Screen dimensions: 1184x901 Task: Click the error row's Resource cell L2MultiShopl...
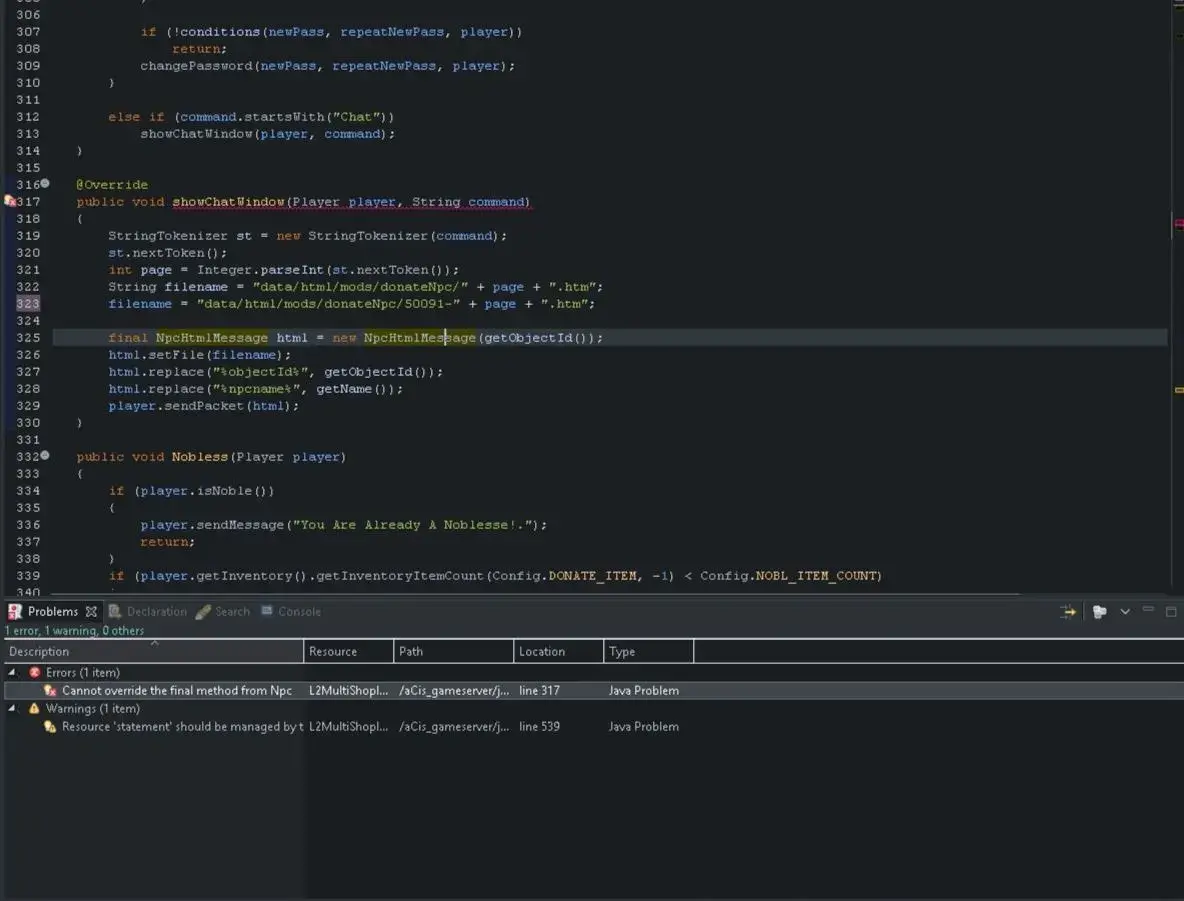[348, 690]
